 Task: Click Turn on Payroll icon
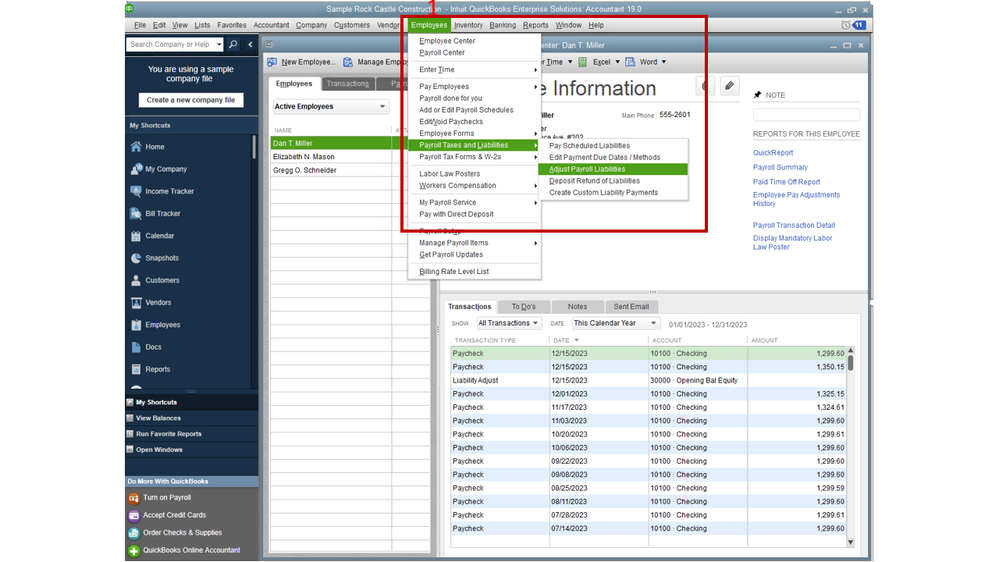tap(134, 498)
